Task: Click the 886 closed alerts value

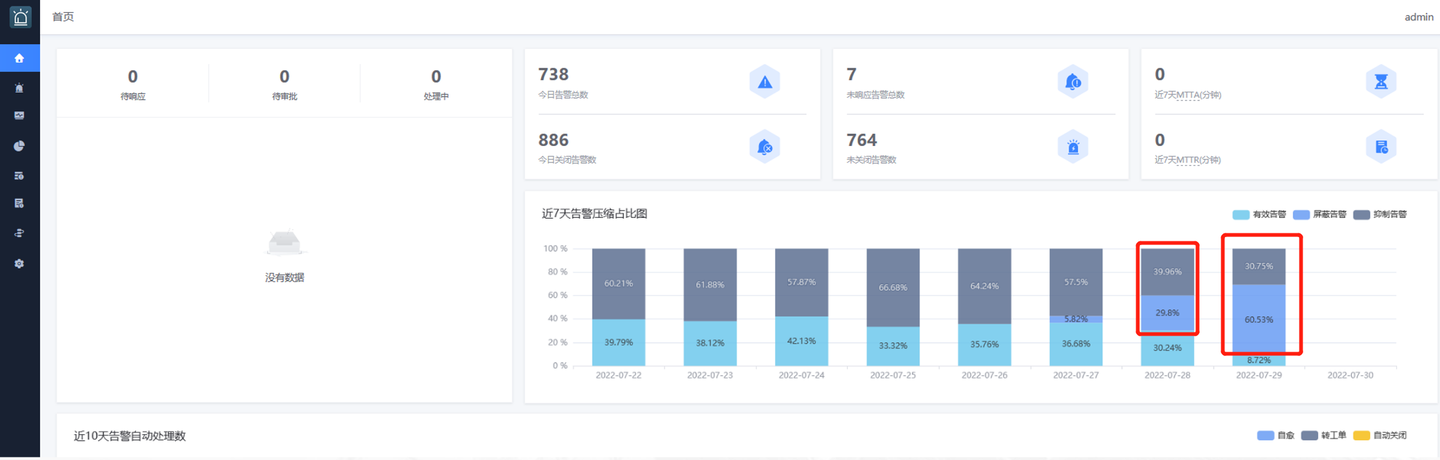Action: 554,139
